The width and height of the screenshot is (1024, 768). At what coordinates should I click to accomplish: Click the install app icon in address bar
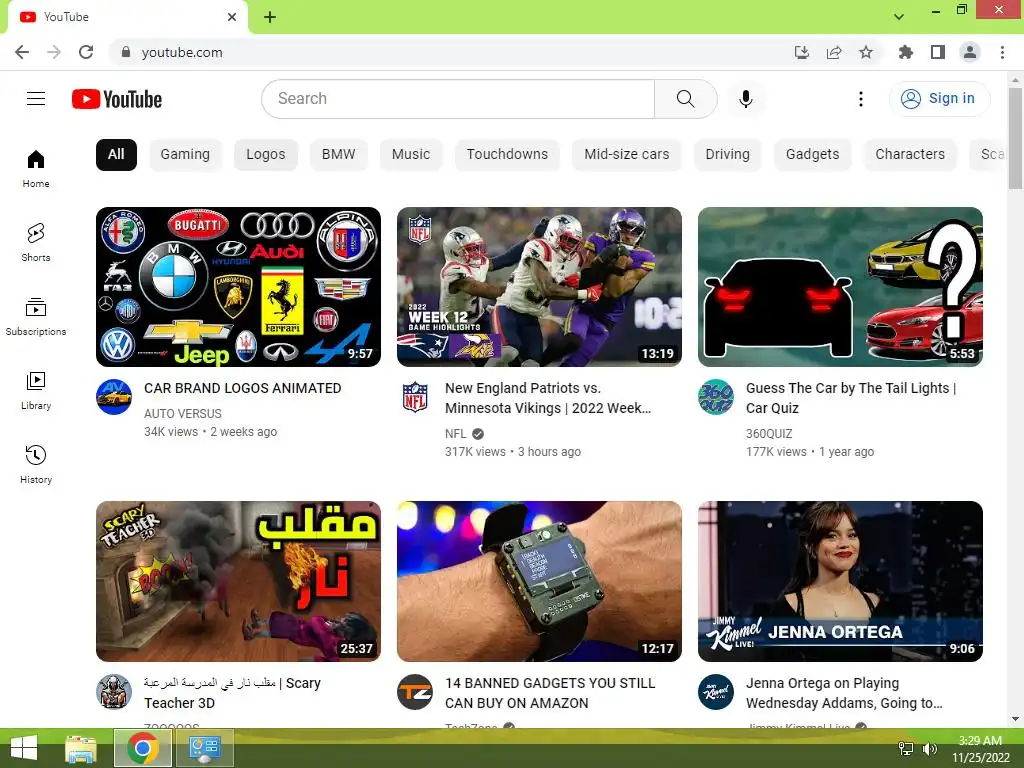click(802, 52)
